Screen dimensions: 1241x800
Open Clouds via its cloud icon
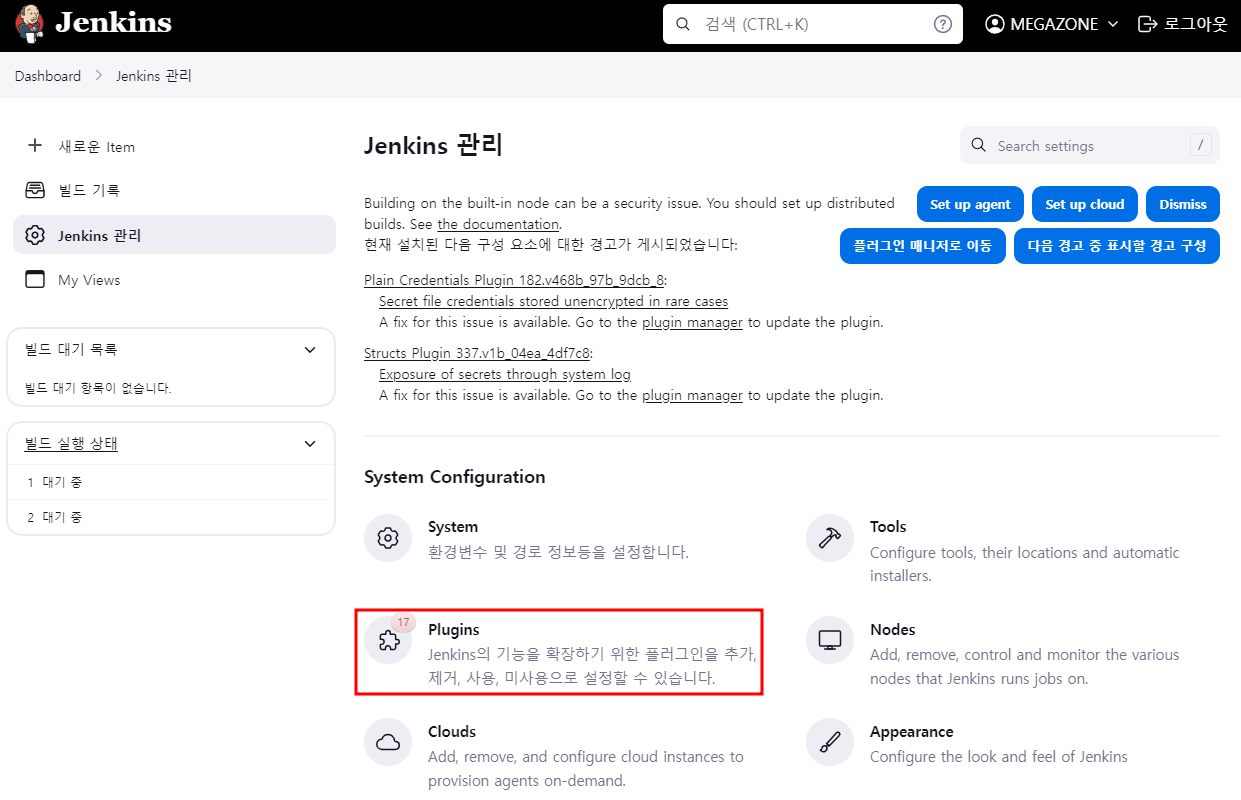[388, 743]
